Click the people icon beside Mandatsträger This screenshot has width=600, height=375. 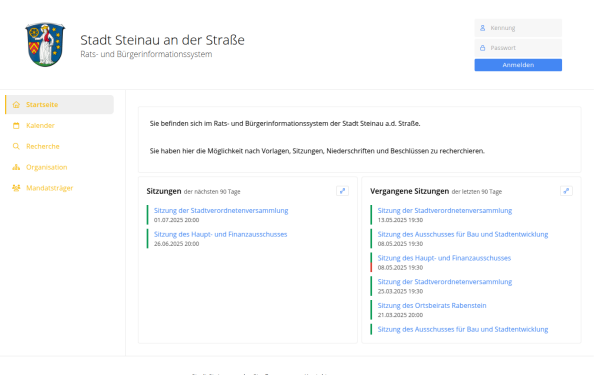point(16,188)
